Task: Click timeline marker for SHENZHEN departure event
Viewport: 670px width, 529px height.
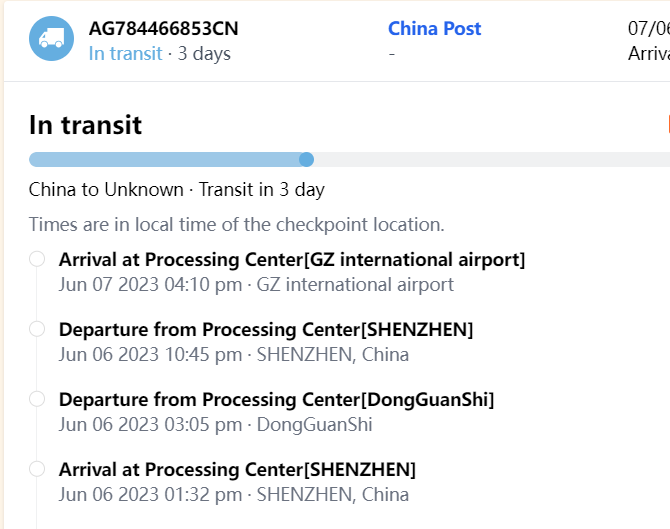Action: pyautogui.click(x=37, y=329)
